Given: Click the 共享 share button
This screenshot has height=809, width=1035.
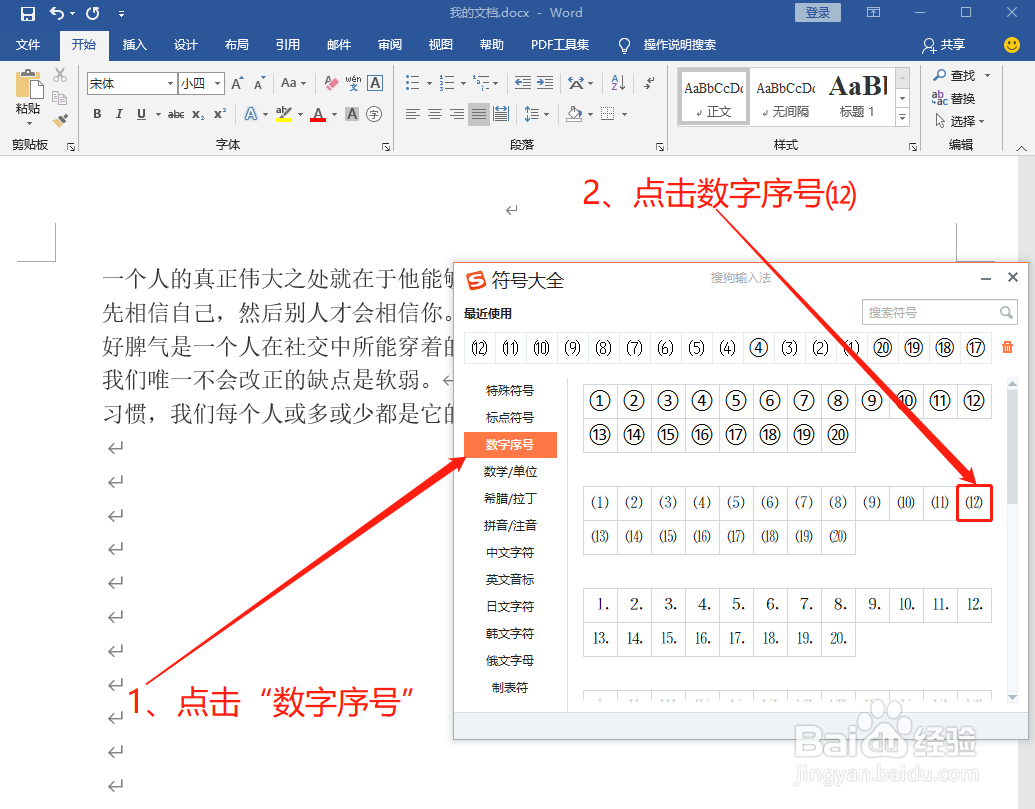Looking at the screenshot, I should (944, 45).
